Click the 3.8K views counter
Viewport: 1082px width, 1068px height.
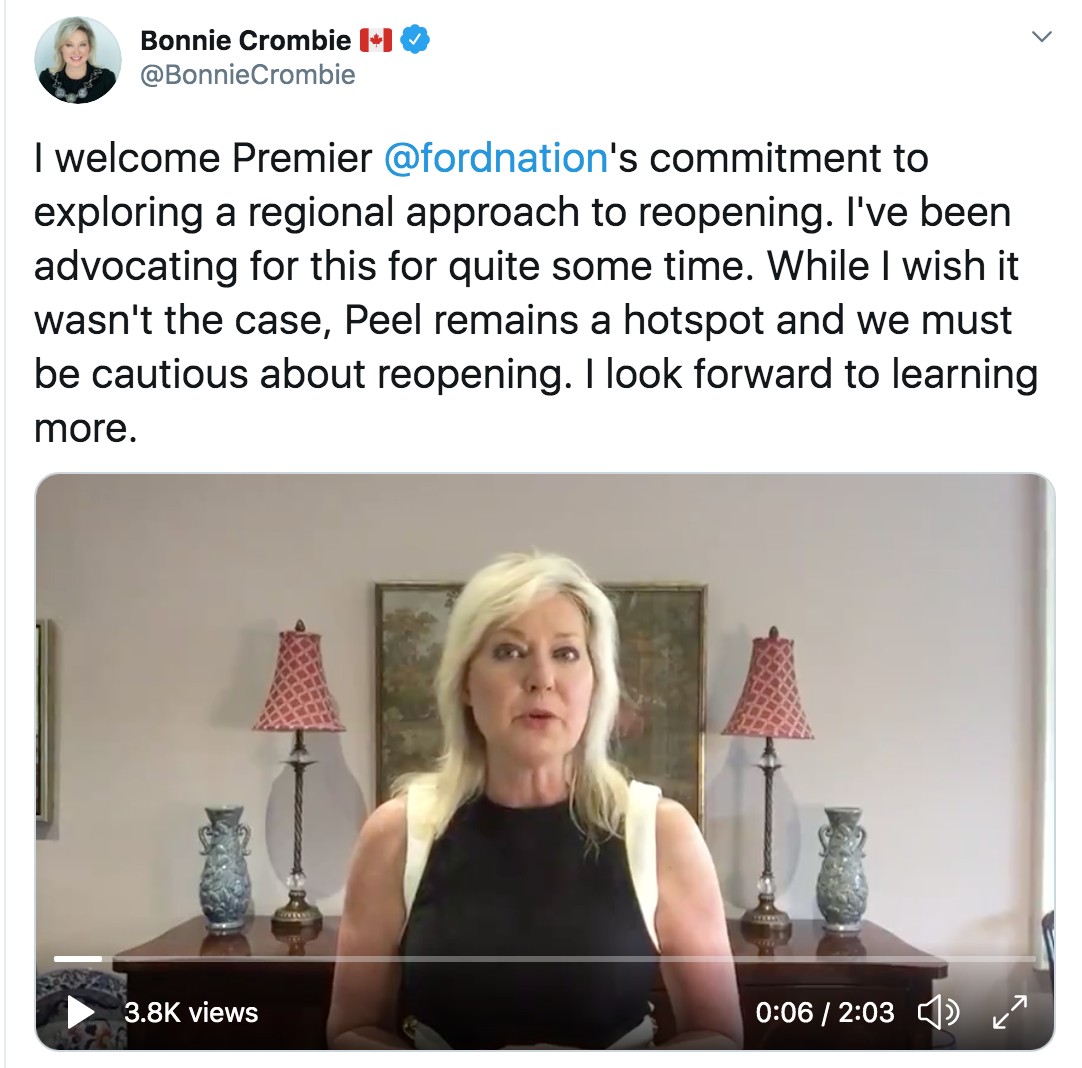click(191, 1013)
